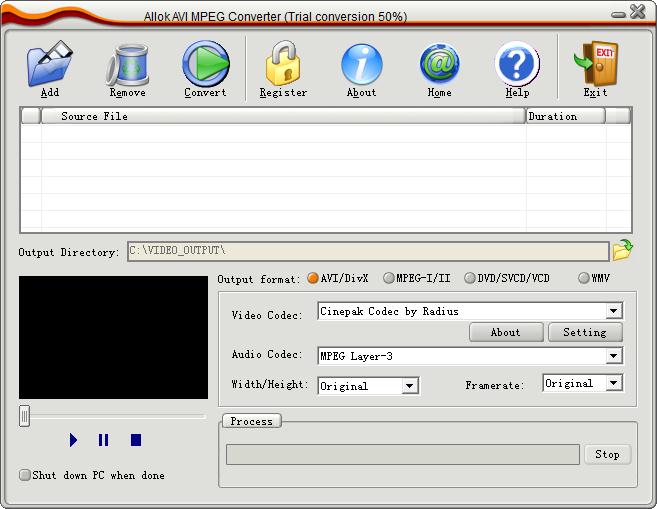Click the Remove trash bin icon
Screen dimensions: 657x509
127,64
